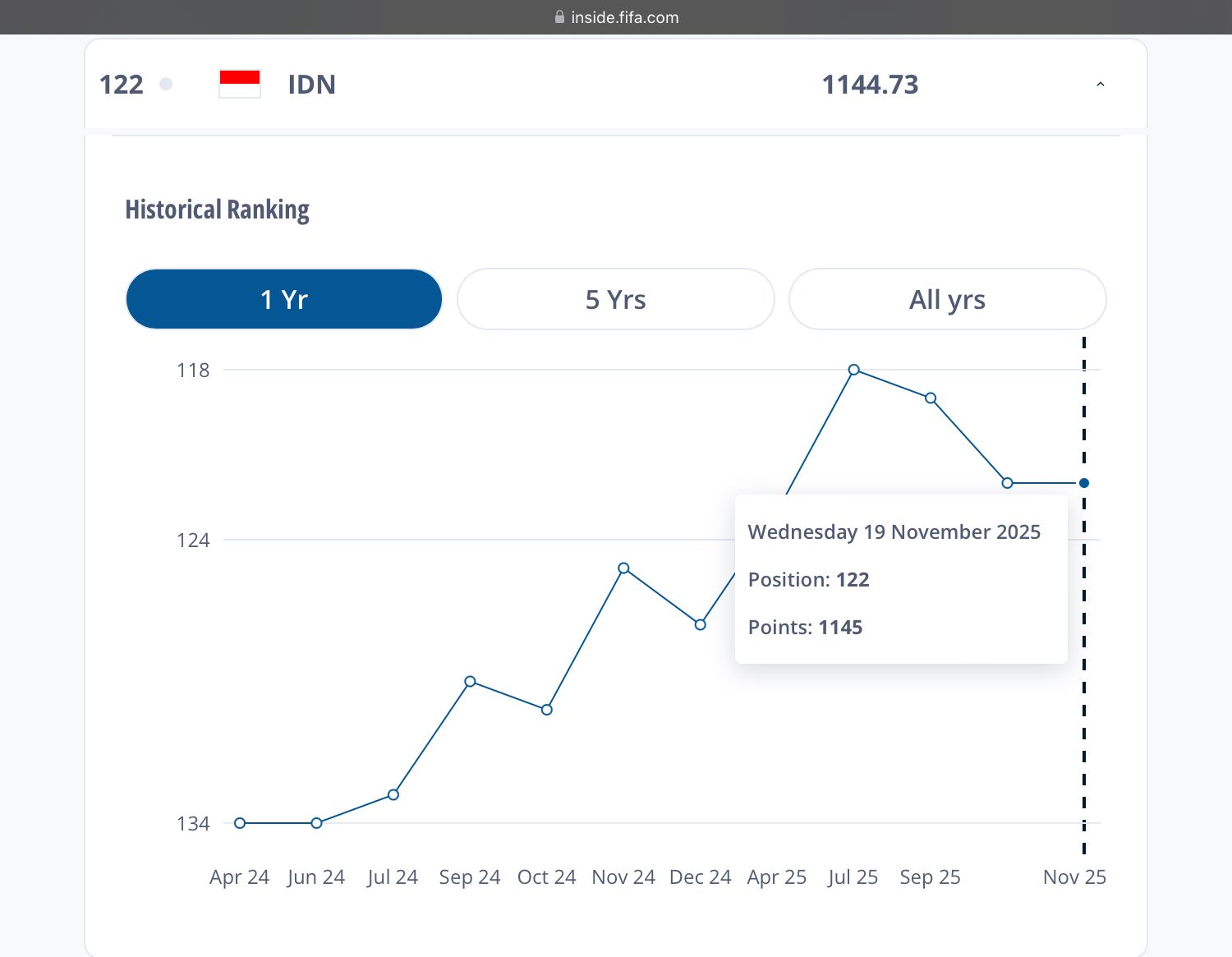Viewport: 1232px width, 957px height.
Task: Click the filled Nov 25 data point
Action: point(1084,483)
